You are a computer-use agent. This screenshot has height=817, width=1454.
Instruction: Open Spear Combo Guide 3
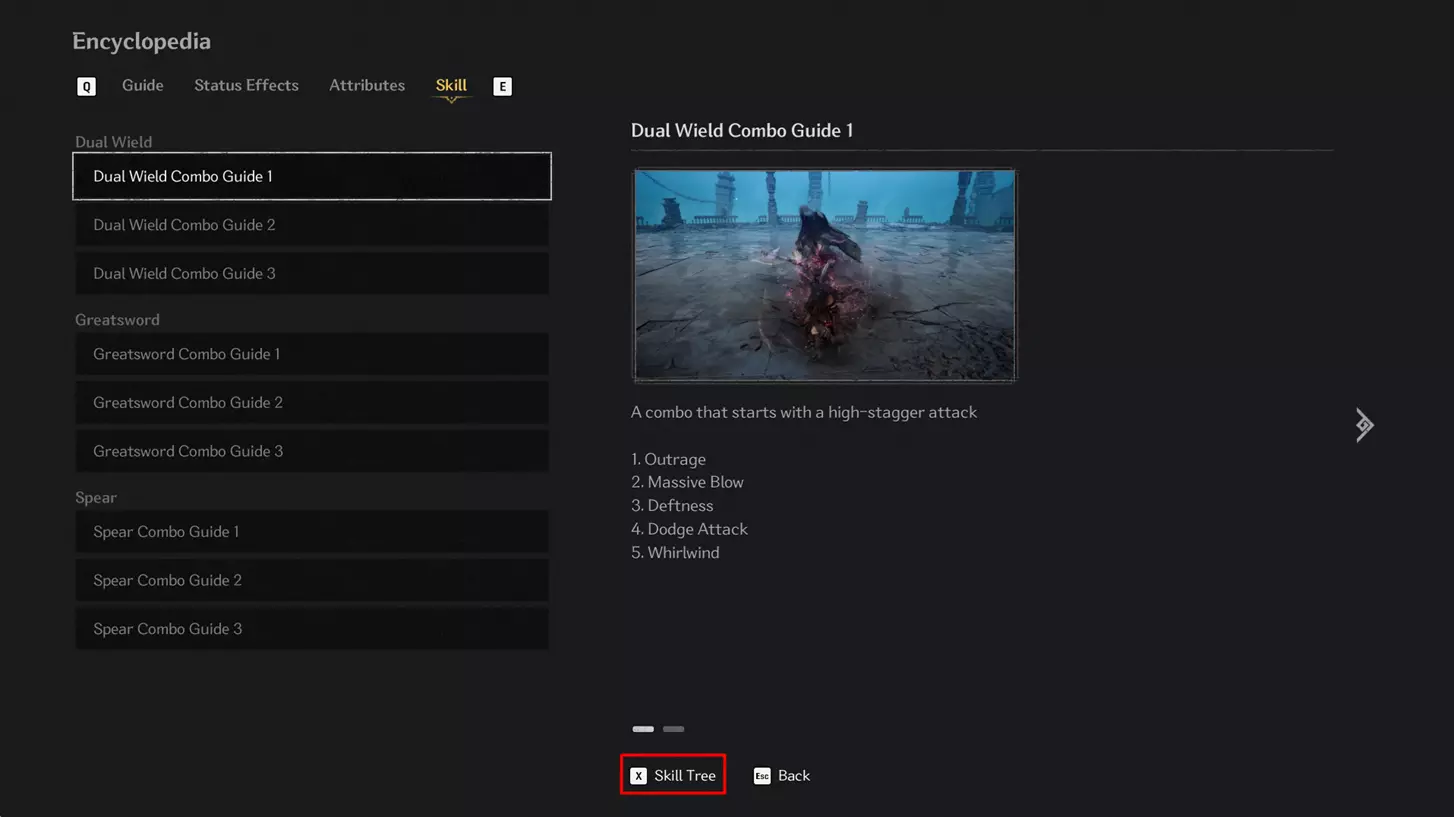312,629
